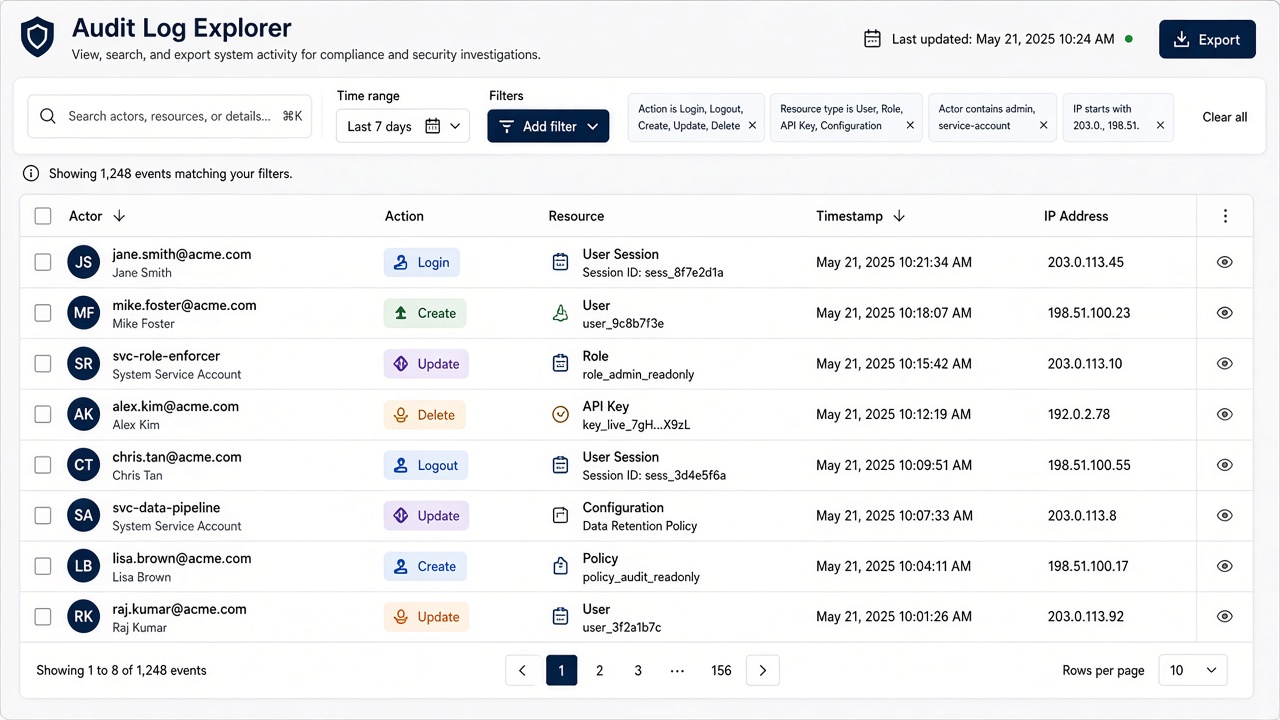Click the shield logo beside Audit Log Explorer

coord(38,38)
